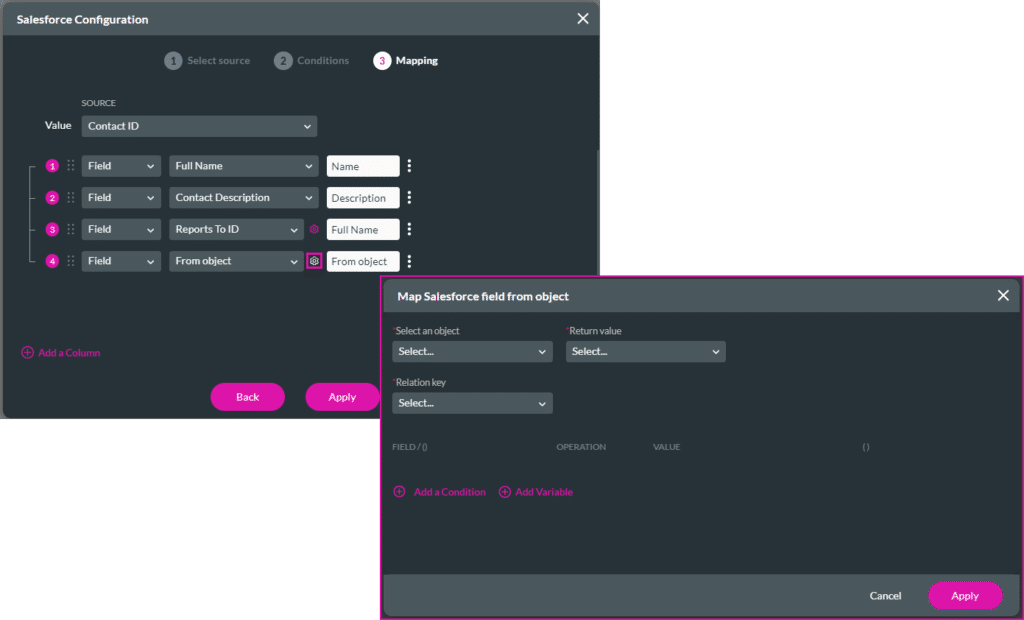This screenshot has height=620, width=1024.
Task: Open the Relation key dropdown
Action: [472, 403]
